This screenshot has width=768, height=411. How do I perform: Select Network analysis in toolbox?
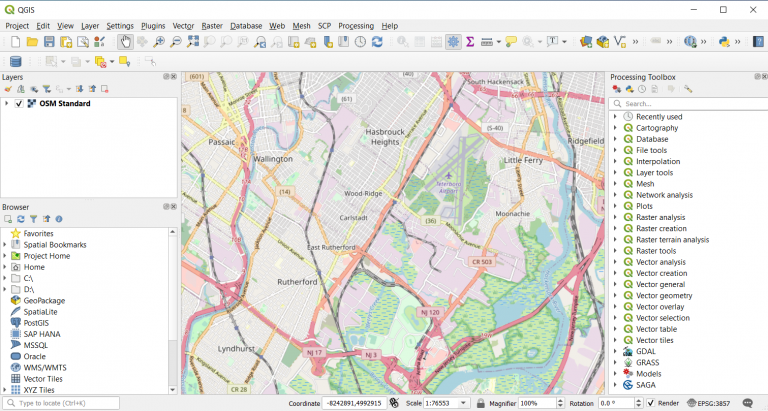[x=664, y=195]
